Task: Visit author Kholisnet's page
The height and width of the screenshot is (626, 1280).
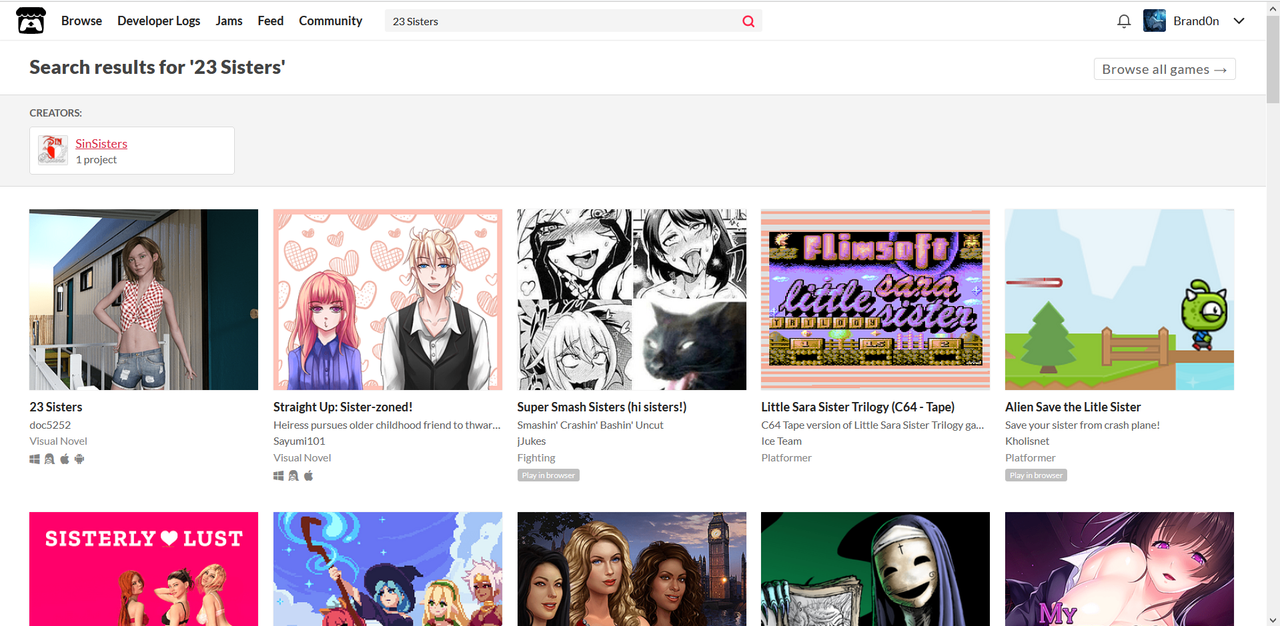Action: pyautogui.click(x=1027, y=441)
